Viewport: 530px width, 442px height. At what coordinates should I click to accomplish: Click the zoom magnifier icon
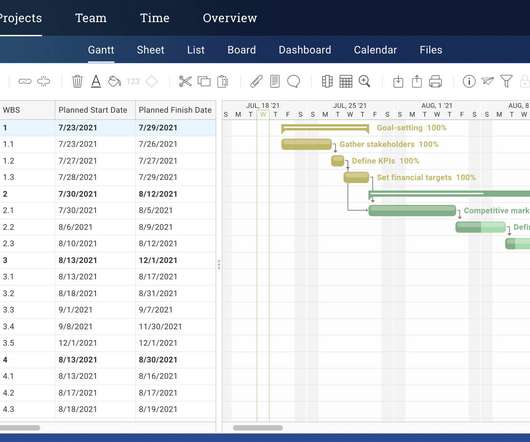[364, 81]
